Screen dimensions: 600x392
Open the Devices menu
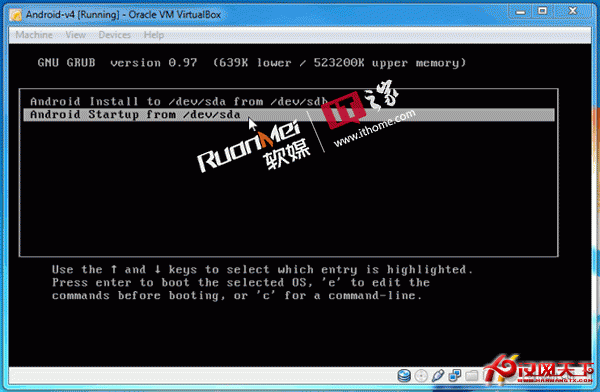[114, 35]
